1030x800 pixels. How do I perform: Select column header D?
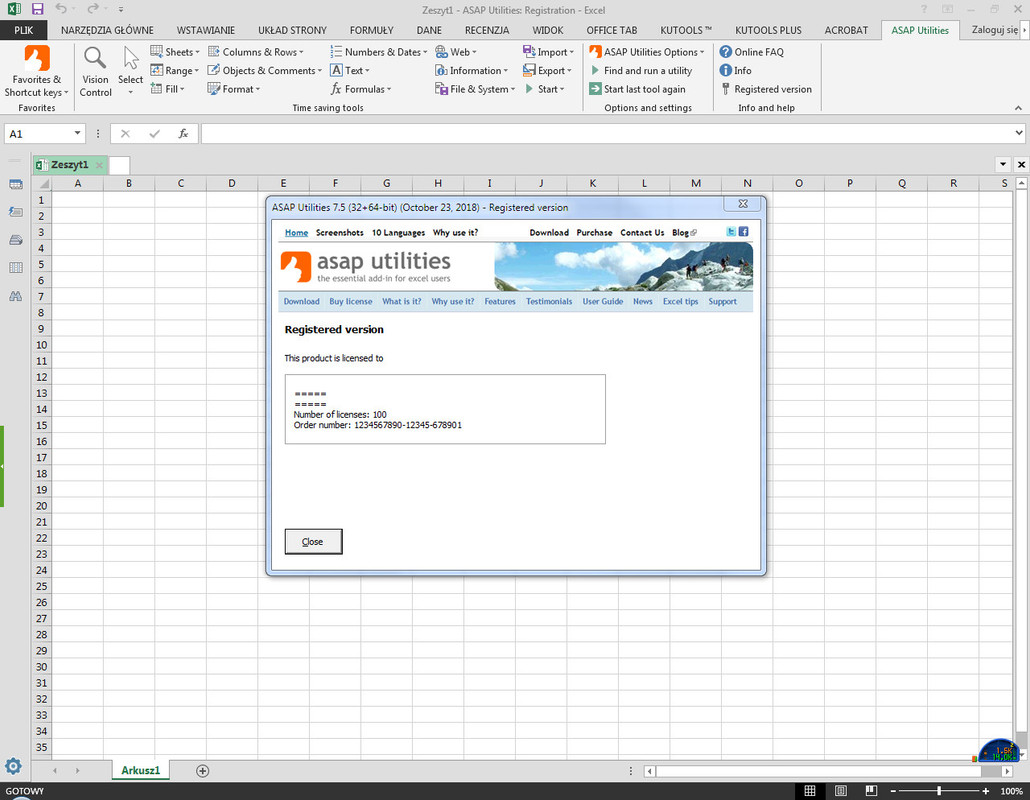[x=232, y=183]
